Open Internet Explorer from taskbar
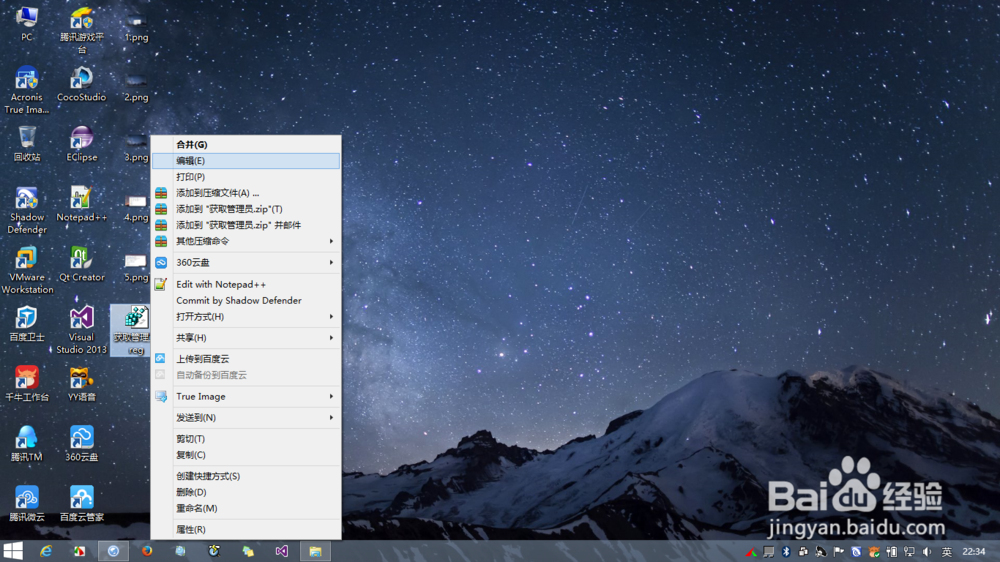Viewport: 1000px width, 562px height. (x=46, y=551)
